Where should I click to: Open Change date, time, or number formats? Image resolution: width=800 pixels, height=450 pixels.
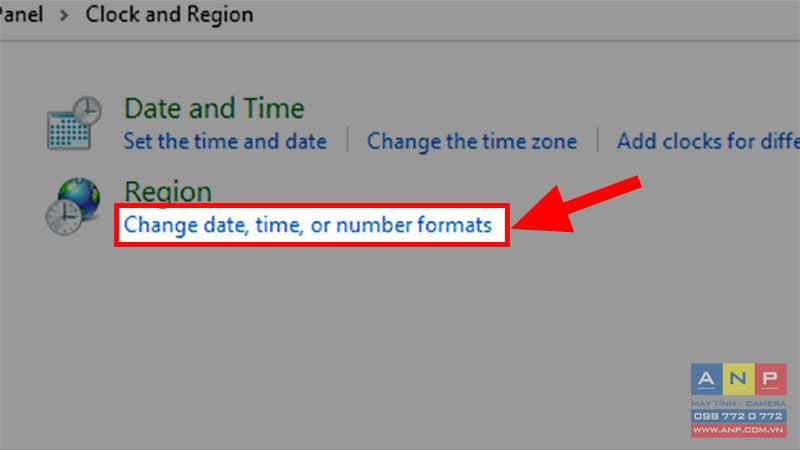[308, 225]
